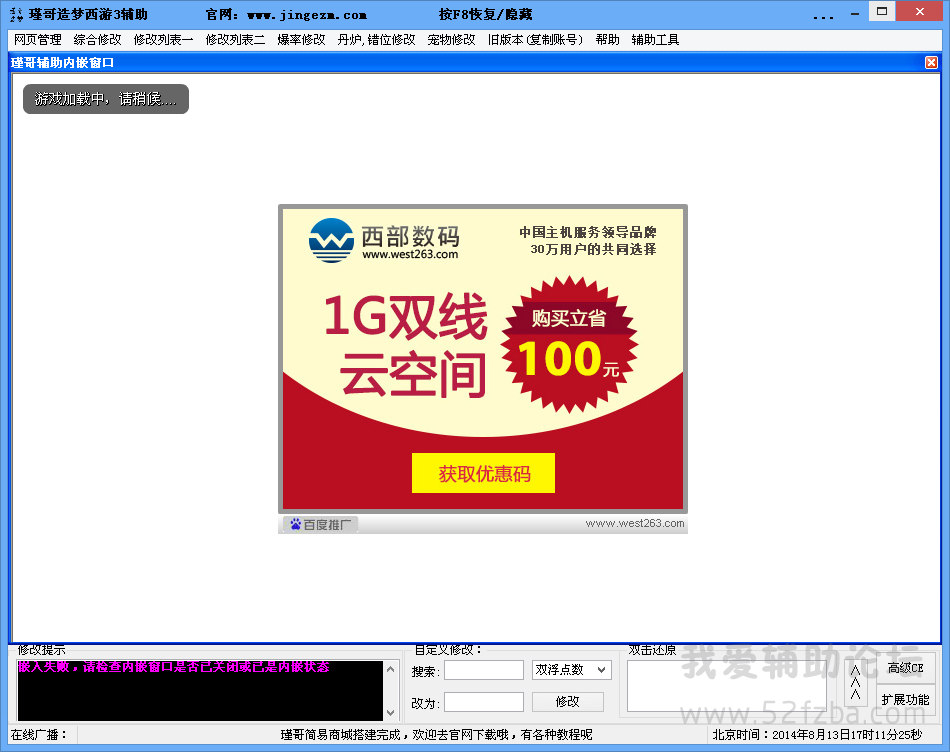The image size is (950, 752).
Task: Open the 宠物修改 menu
Action: pos(451,40)
